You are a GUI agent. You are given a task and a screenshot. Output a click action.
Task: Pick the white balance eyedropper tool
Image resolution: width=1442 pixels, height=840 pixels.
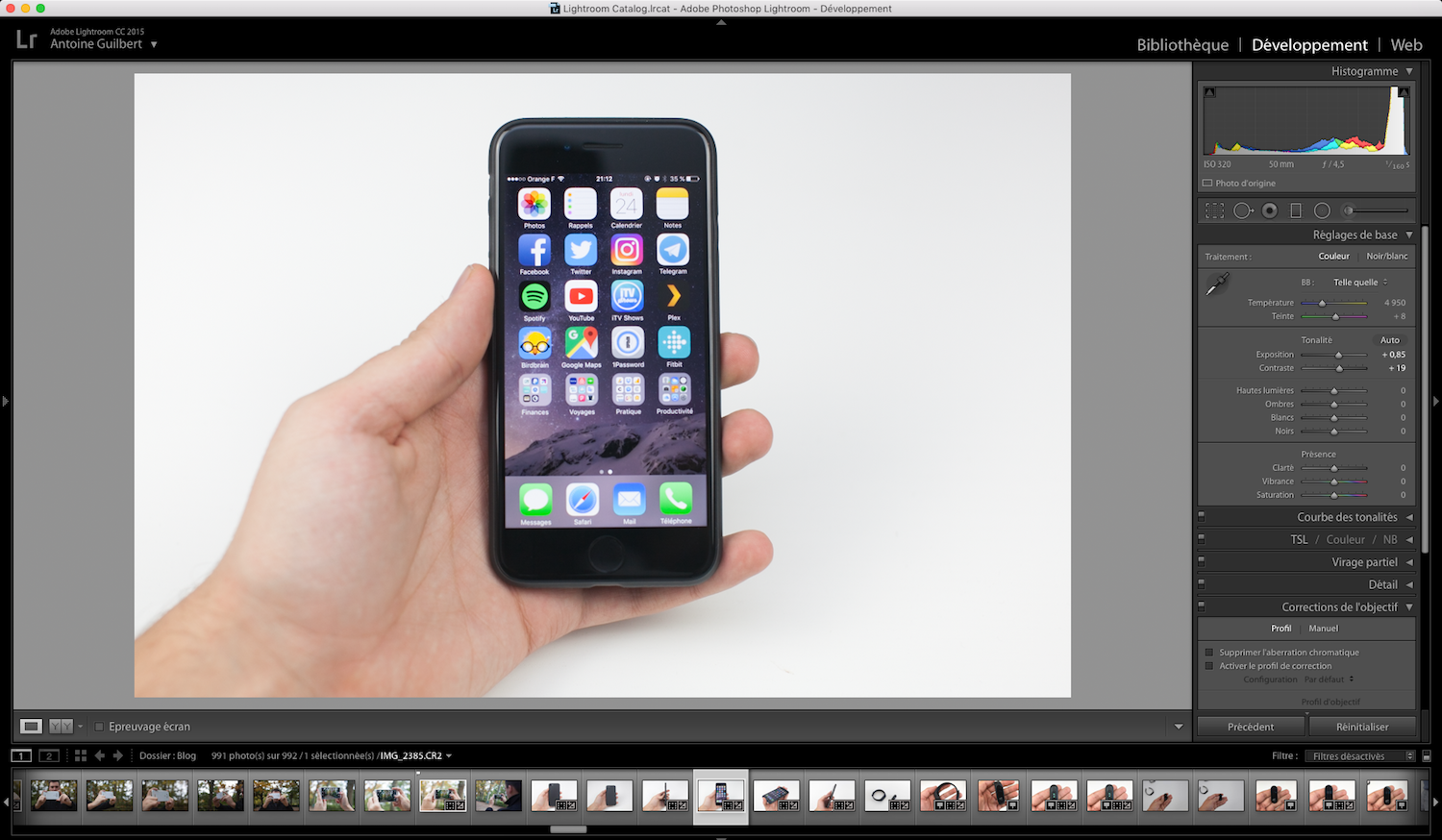pyautogui.click(x=1218, y=284)
